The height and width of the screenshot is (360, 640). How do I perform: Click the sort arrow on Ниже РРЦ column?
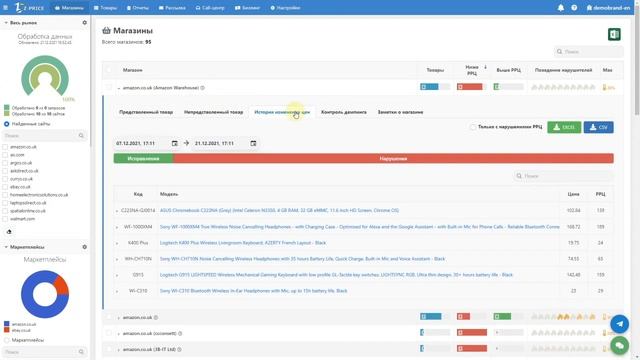point(485,67)
